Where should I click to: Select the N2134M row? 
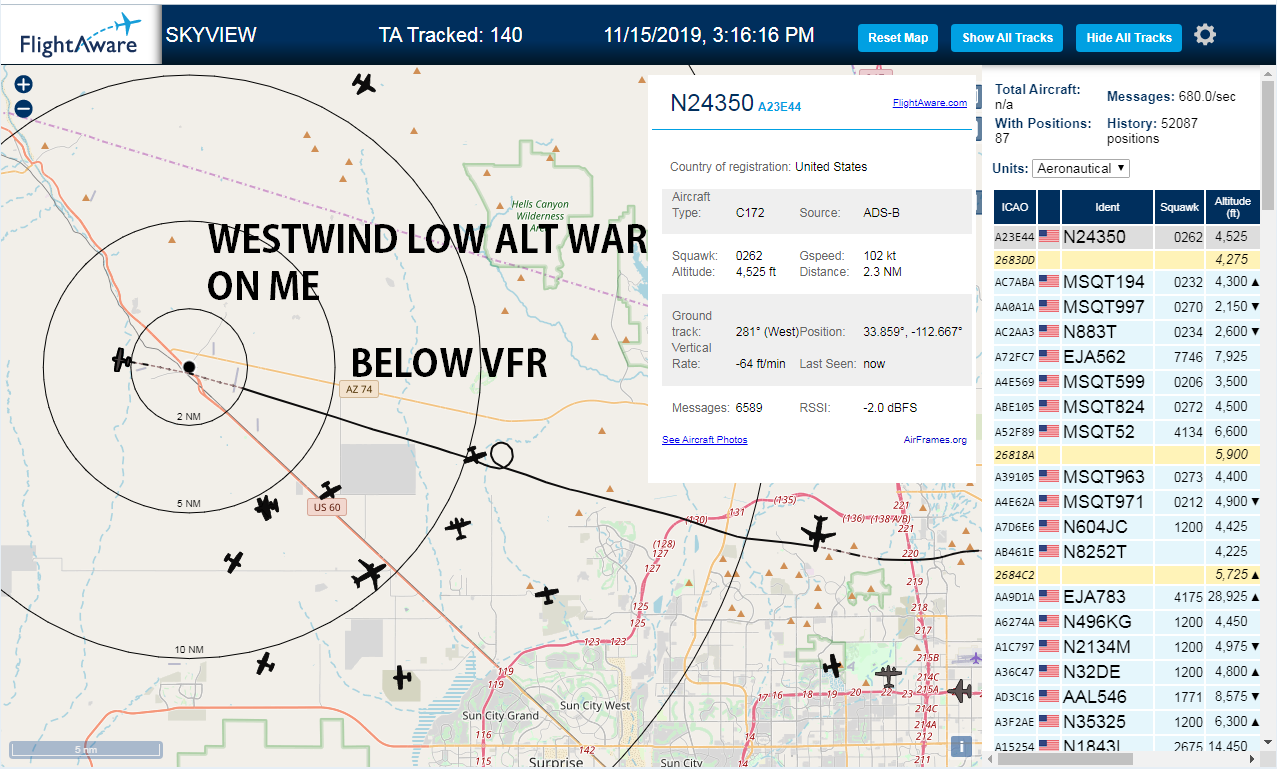1126,646
